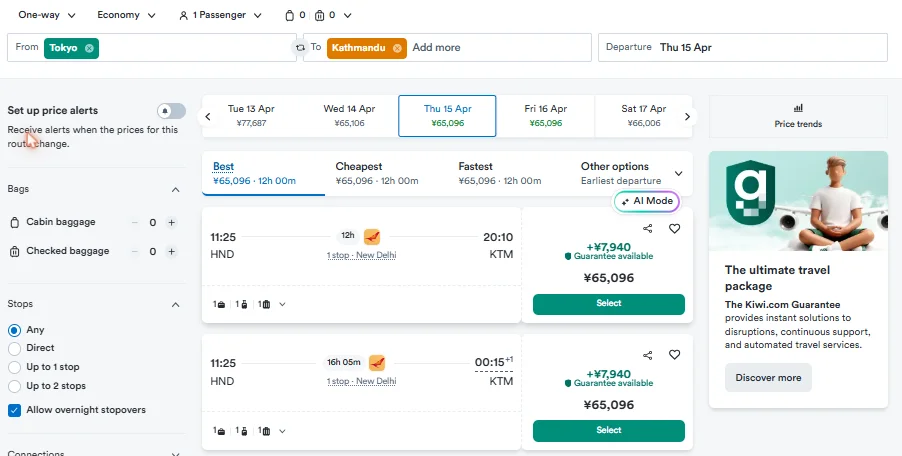
Task: Select Fri 16 Apr date tab
Action: click(545, 116)
